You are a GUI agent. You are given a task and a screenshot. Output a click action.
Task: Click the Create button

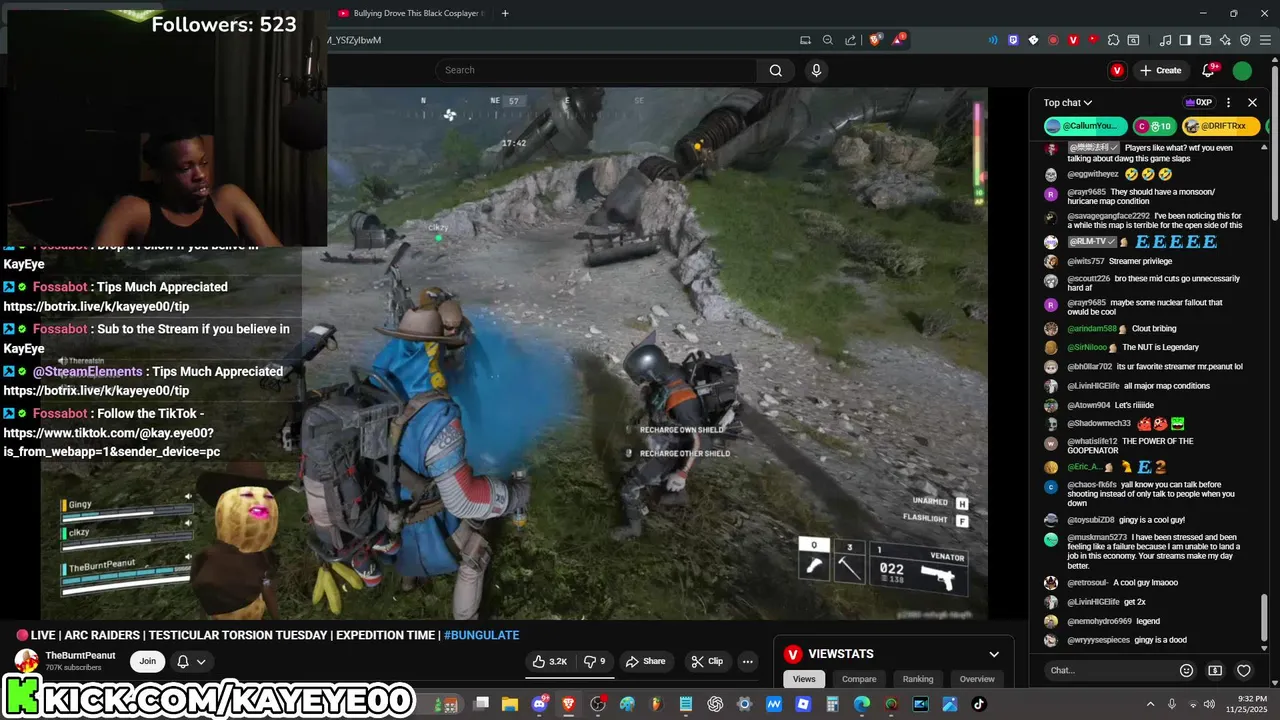pos(1161,70)
